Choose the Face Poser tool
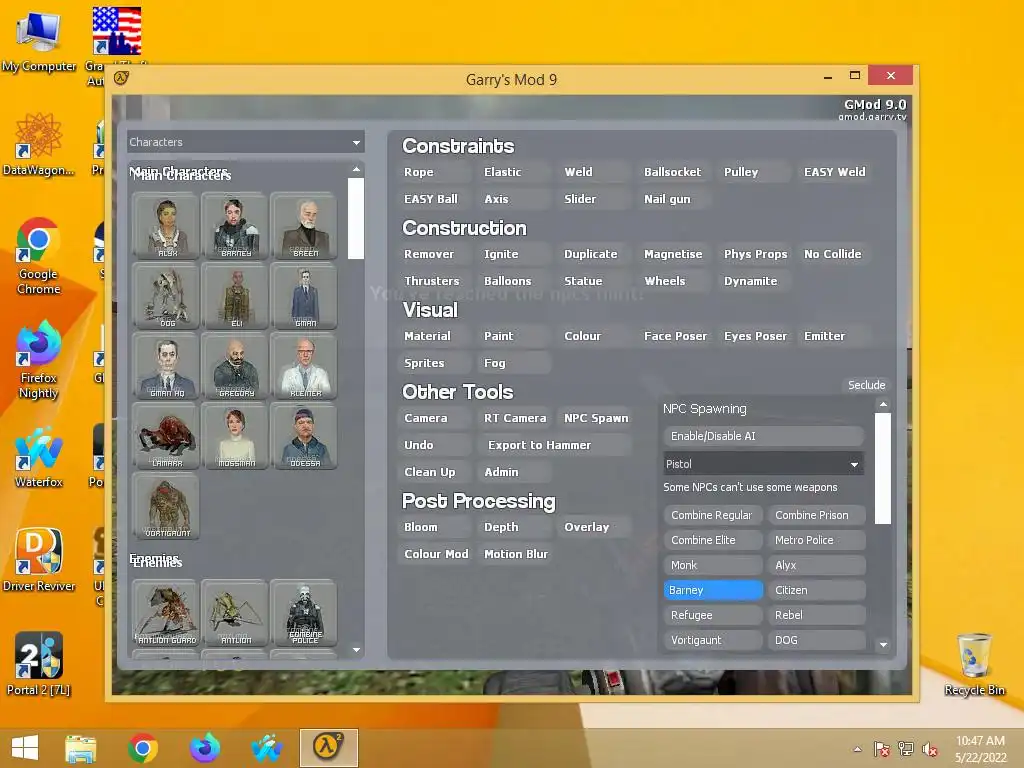This screenshot has height=768, width=1024. coord(675,336)
